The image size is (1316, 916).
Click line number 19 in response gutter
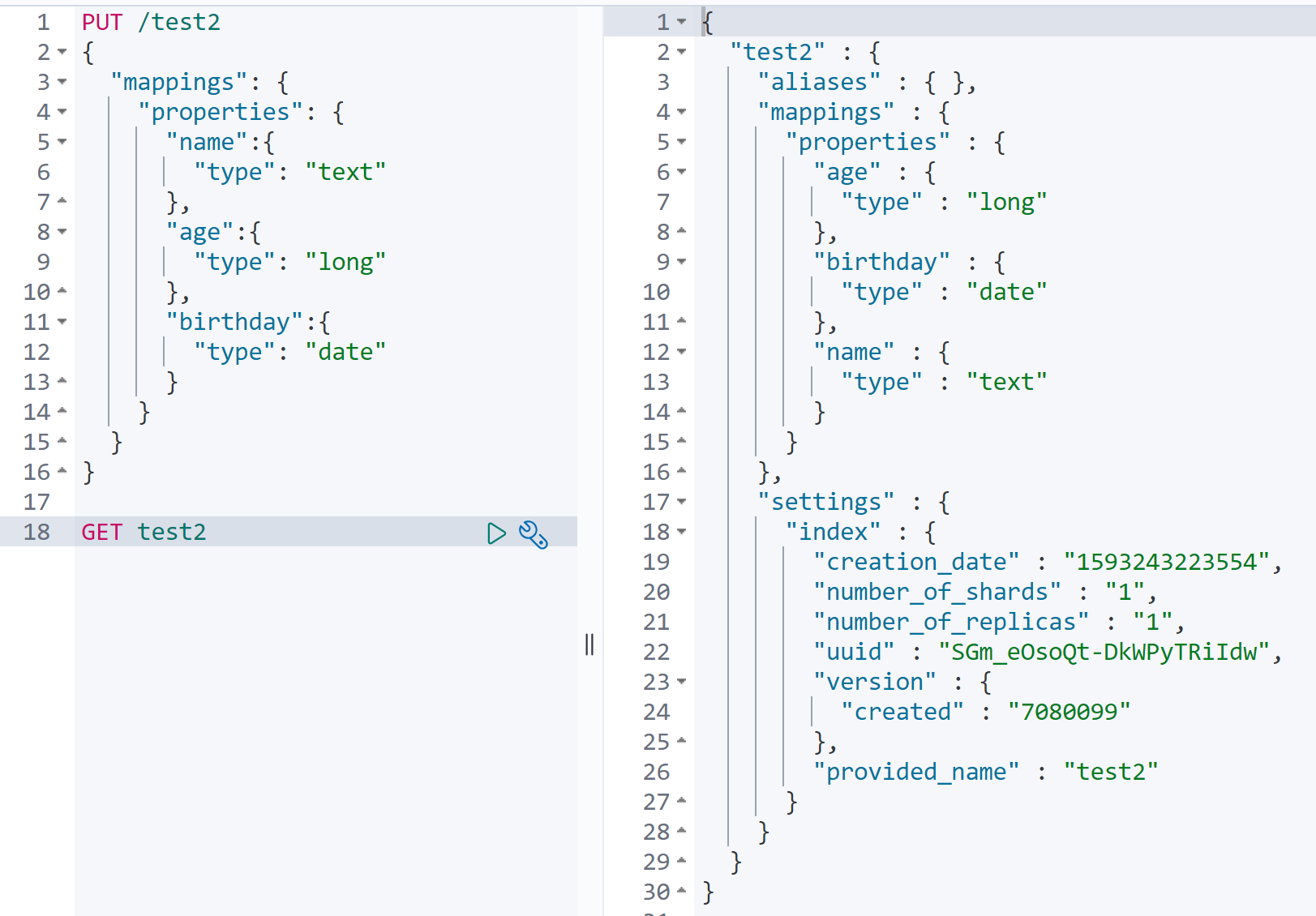coord(656,563)
